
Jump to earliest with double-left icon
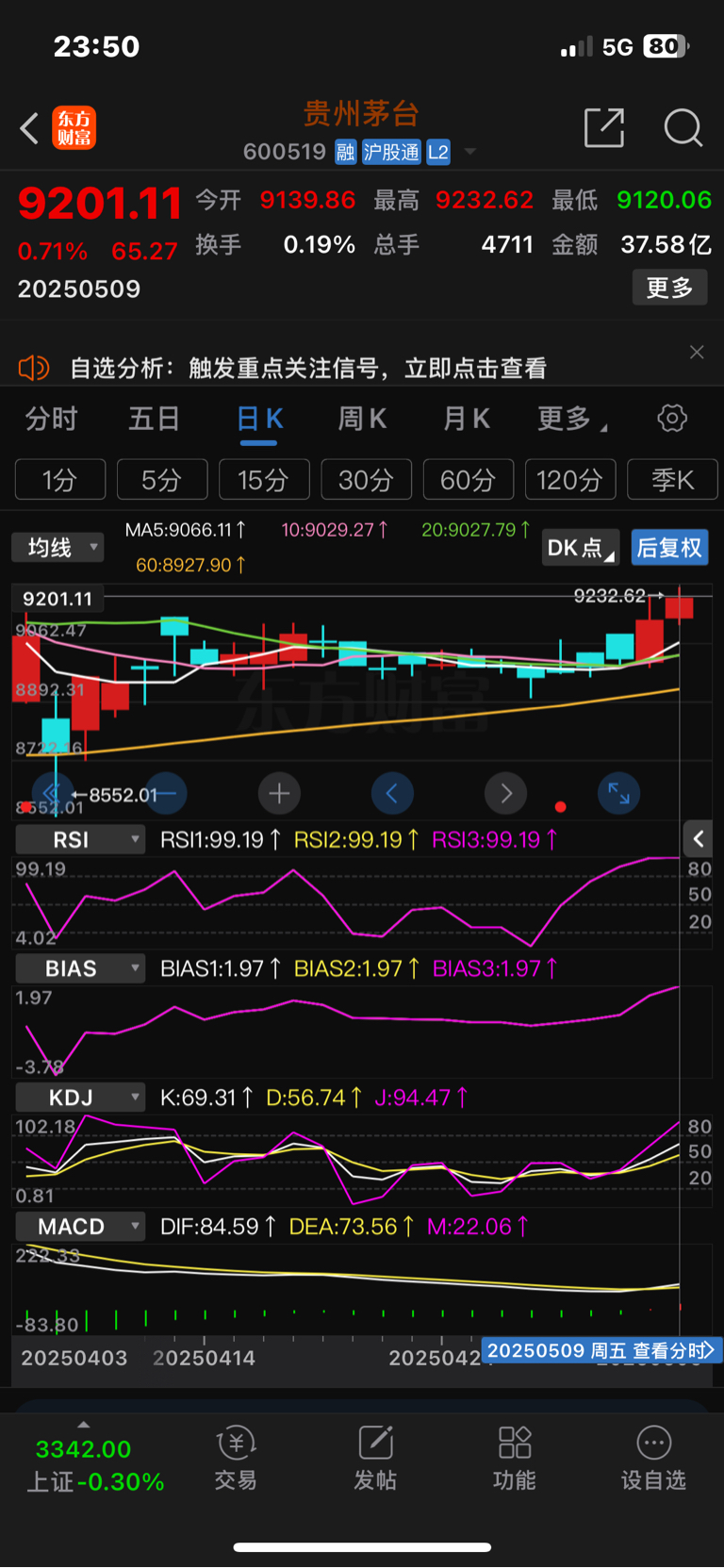point(53,793)
